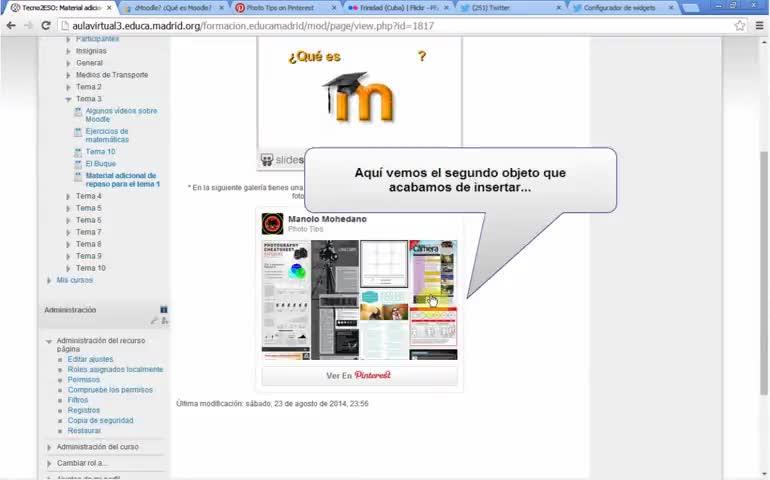
Task: Expand the Tema 7 node
Action: (68, 232)
